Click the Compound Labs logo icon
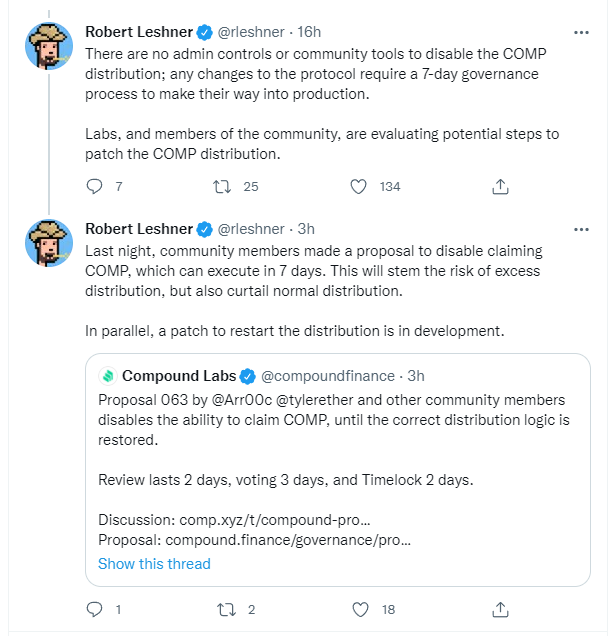The width and height of the screenshot is (616, 636). click(108, 376)
